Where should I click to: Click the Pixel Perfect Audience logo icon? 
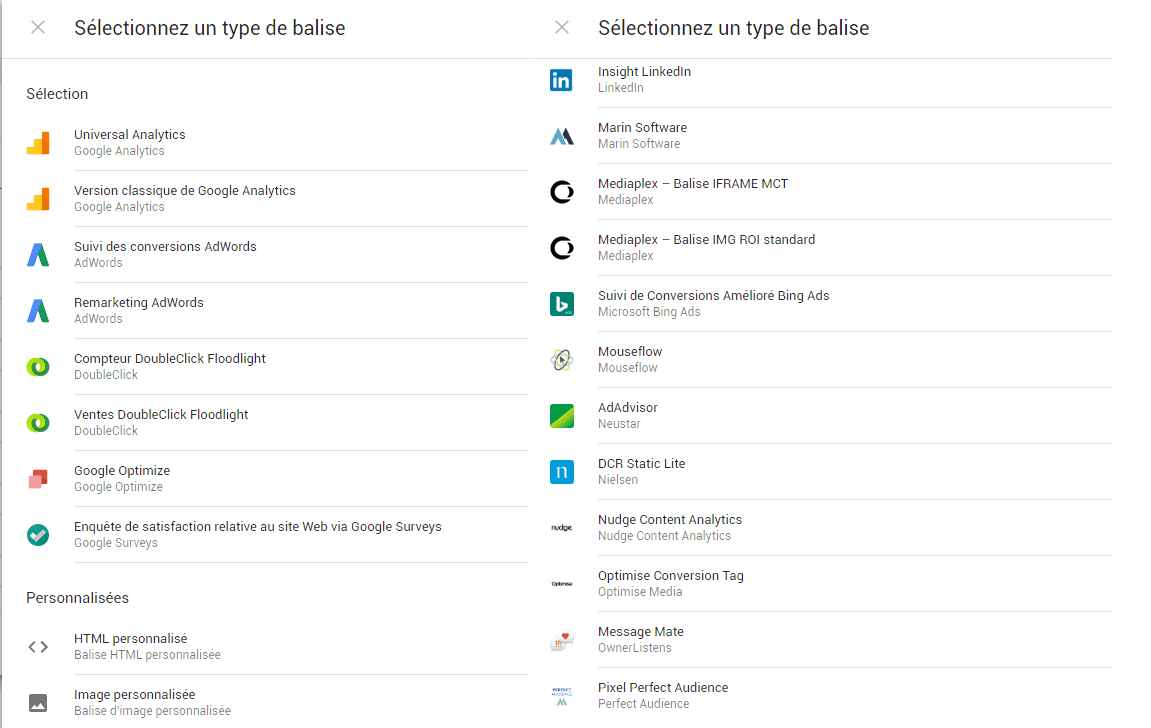click(562, 696)
